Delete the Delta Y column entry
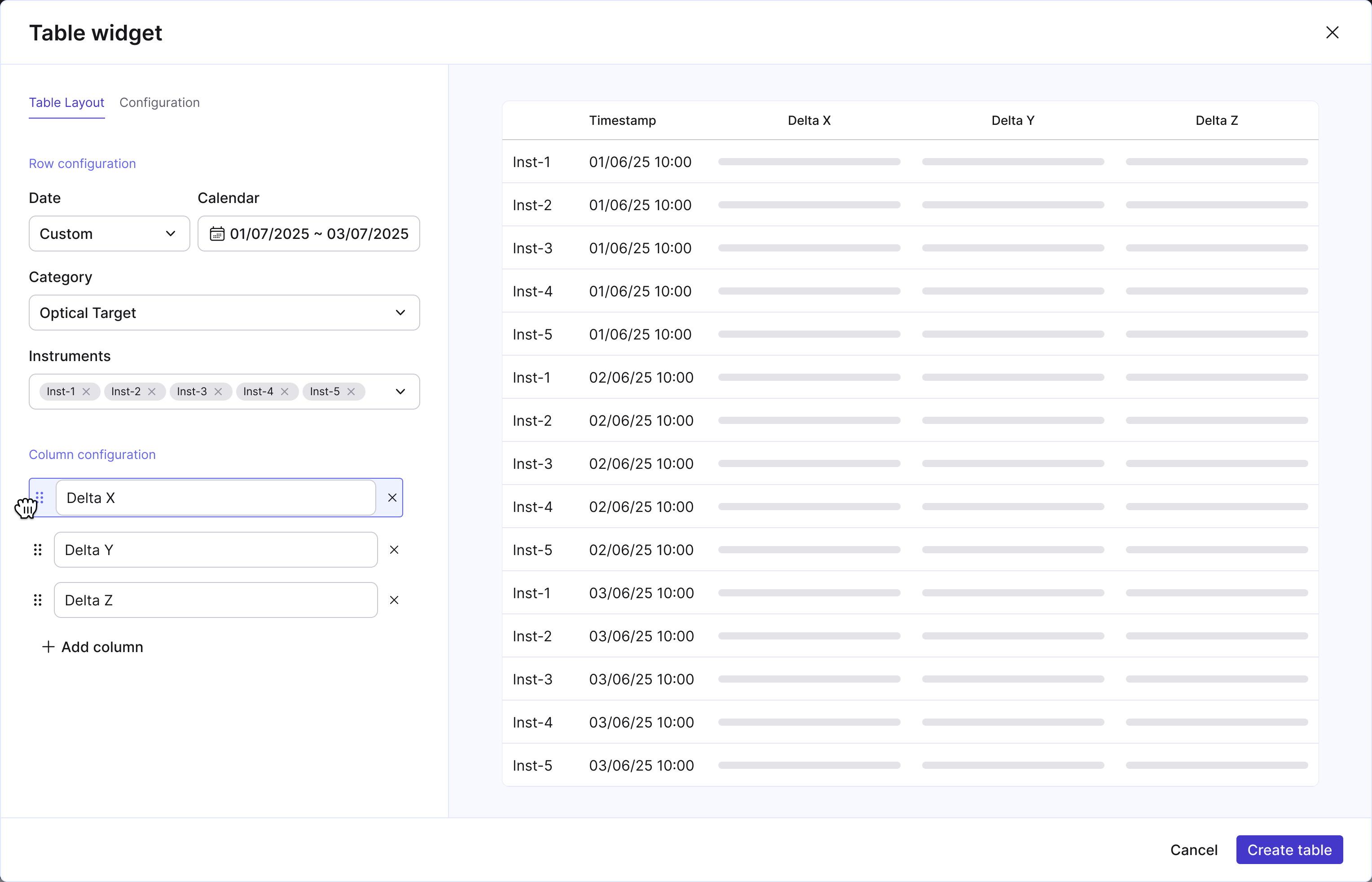This screenshot has height=882, width=1372. coord(394,550)
